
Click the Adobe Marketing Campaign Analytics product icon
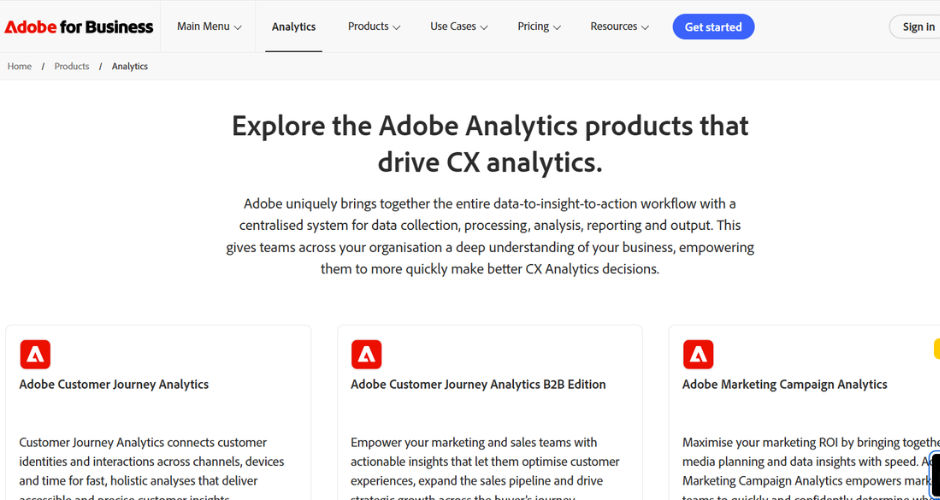(698, 354)
